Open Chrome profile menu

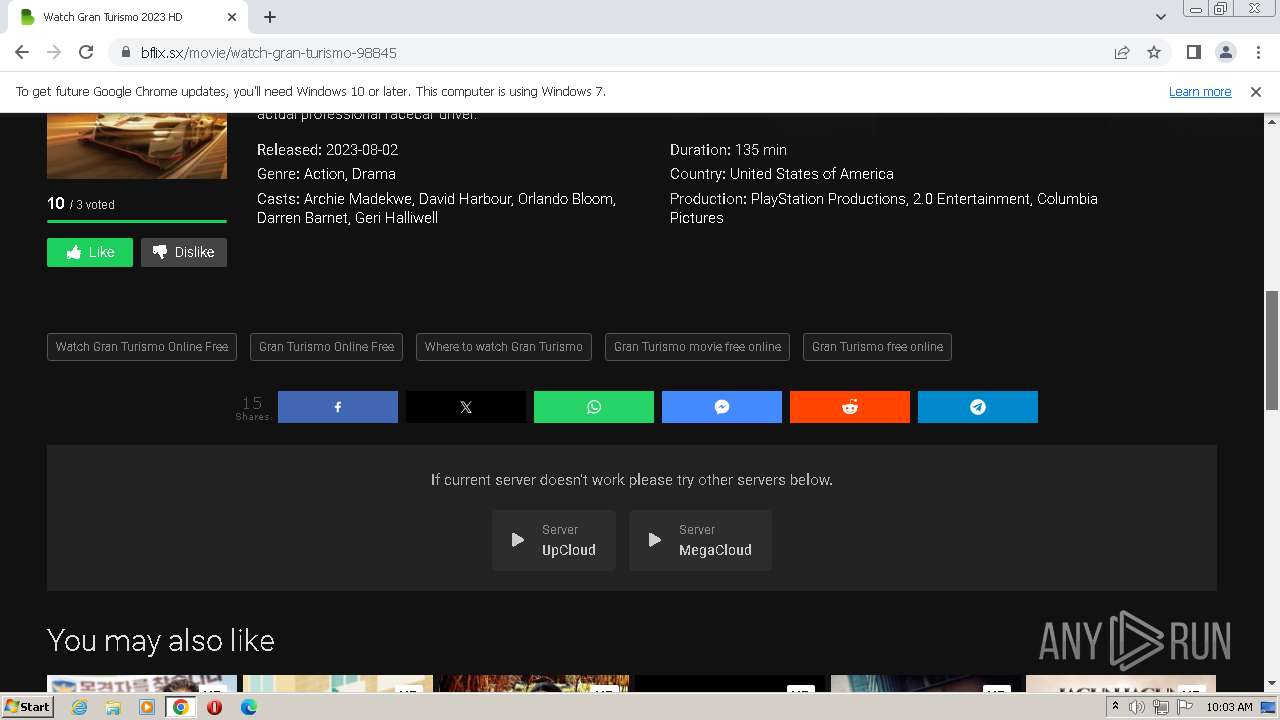1225,52
